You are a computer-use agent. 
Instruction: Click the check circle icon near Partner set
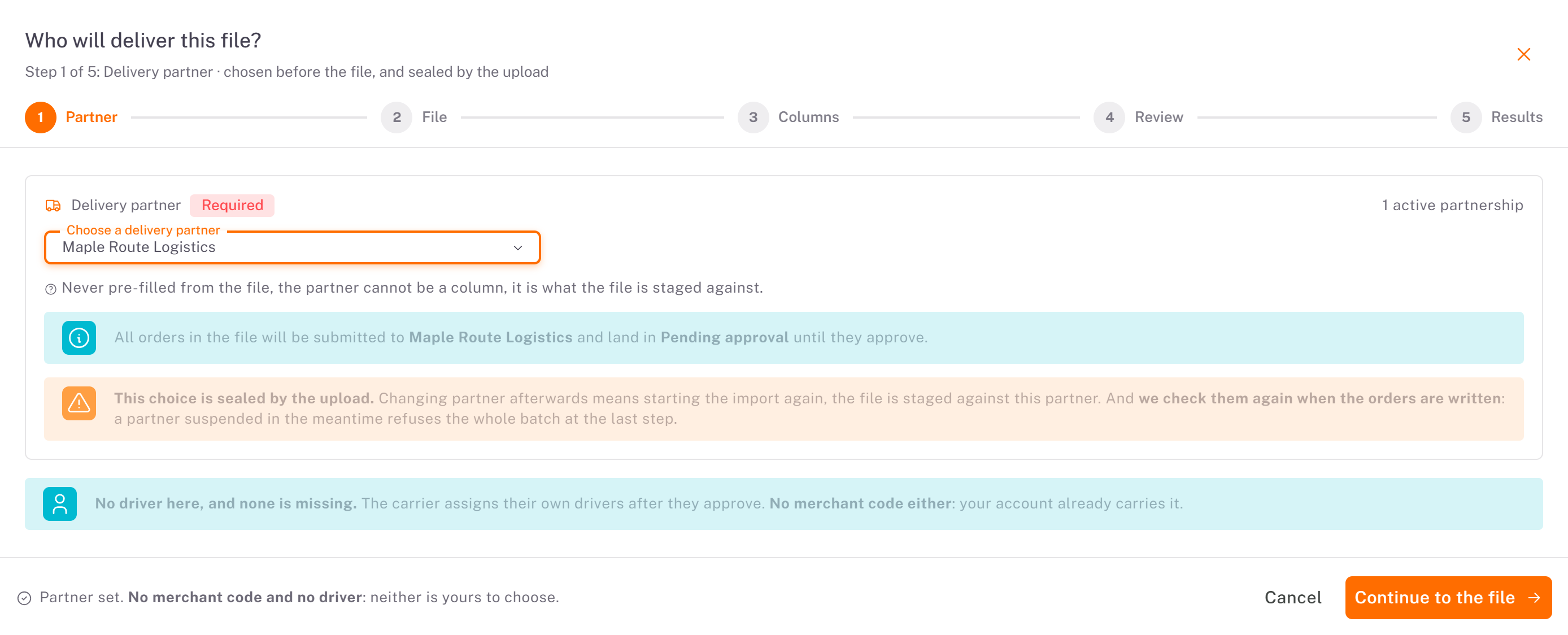24,598
